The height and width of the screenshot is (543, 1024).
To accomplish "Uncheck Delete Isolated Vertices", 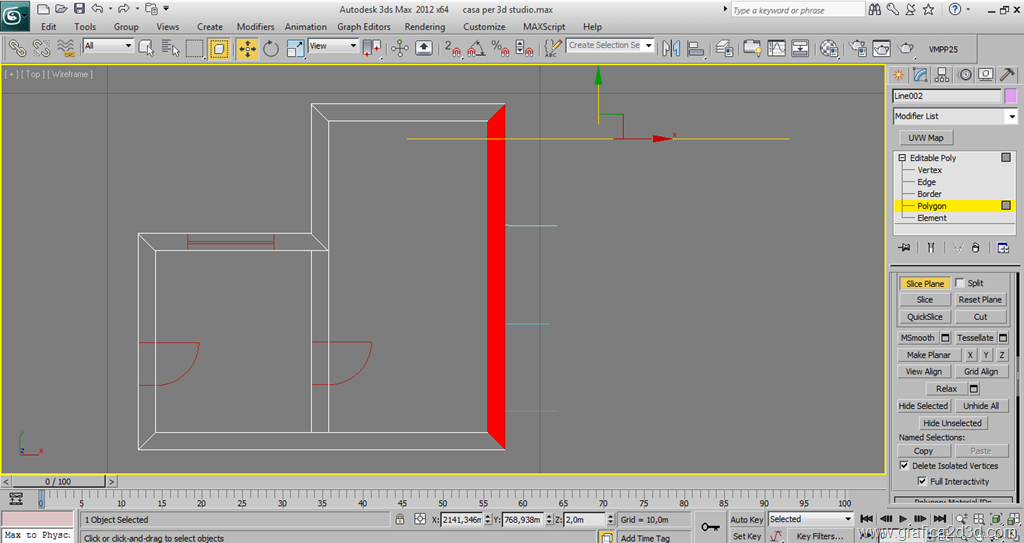I will pos(905,465).
